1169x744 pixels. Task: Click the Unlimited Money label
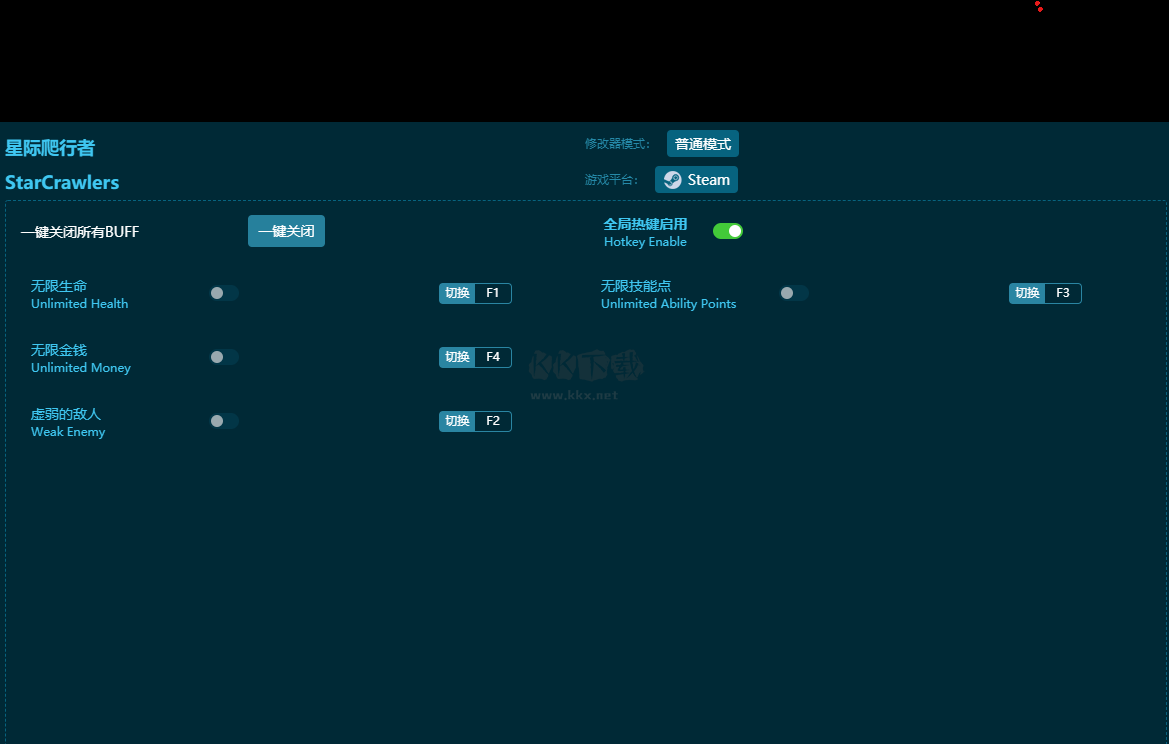click(81, 368)
